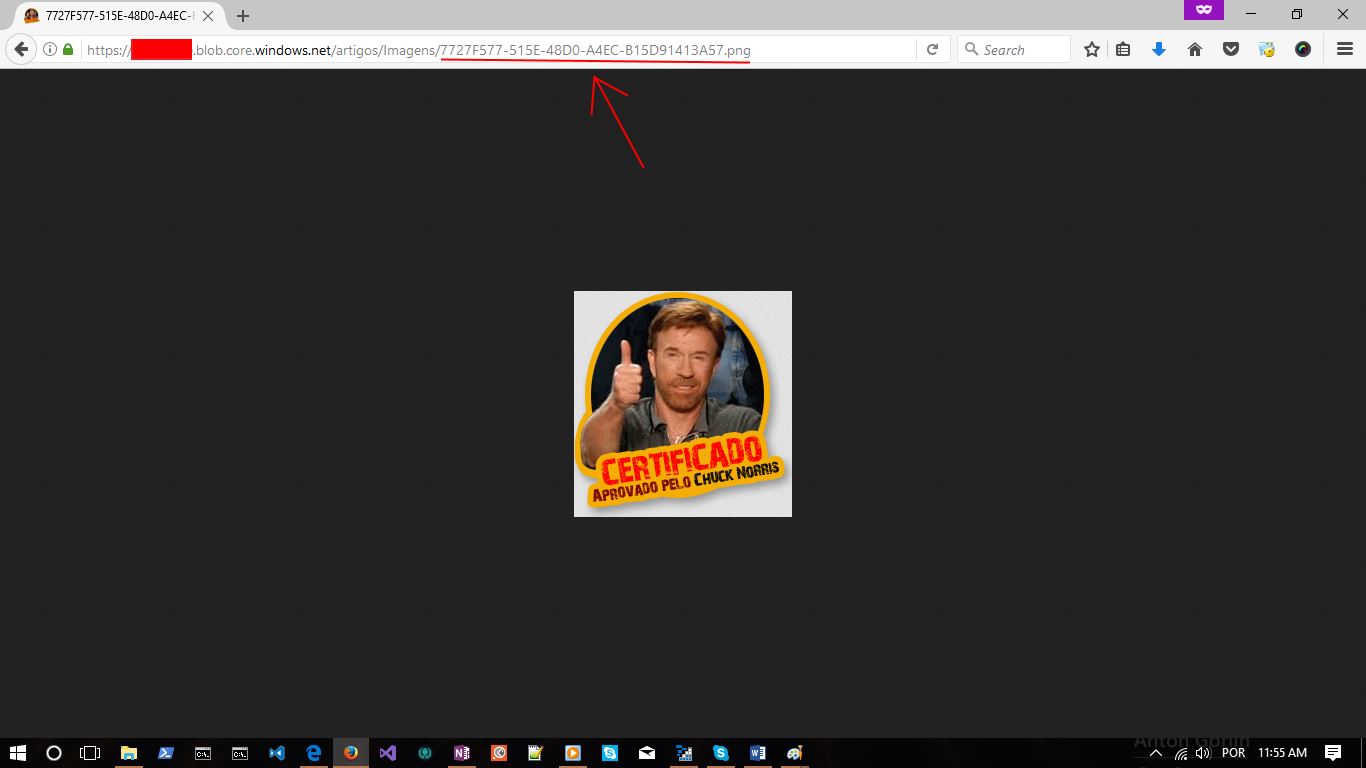Viewport: 1366px width, 768px height.
Task: Open the teal circular app taskbar icon
Action: [x=425, y=753]
